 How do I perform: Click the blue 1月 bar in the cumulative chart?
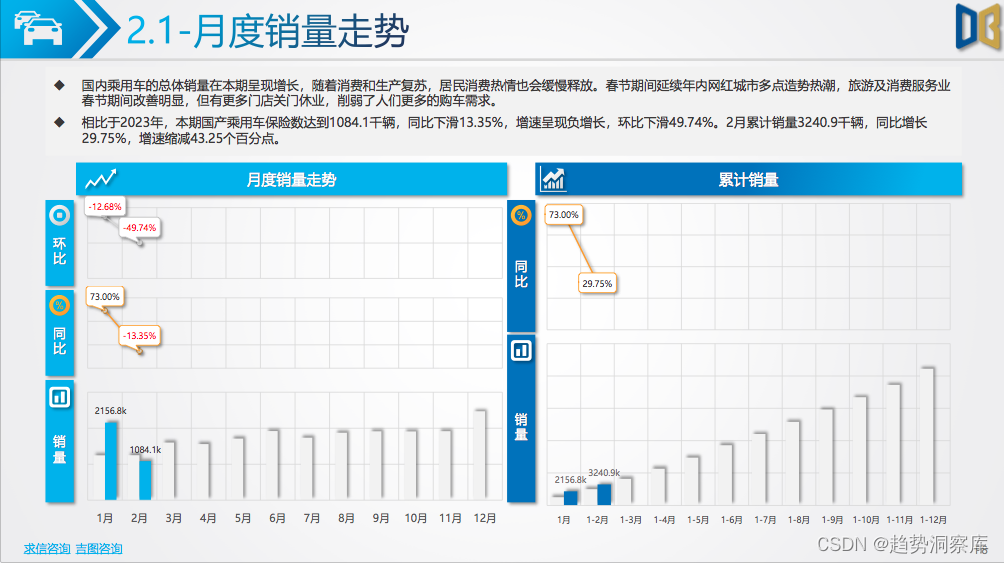click(571, 498)
